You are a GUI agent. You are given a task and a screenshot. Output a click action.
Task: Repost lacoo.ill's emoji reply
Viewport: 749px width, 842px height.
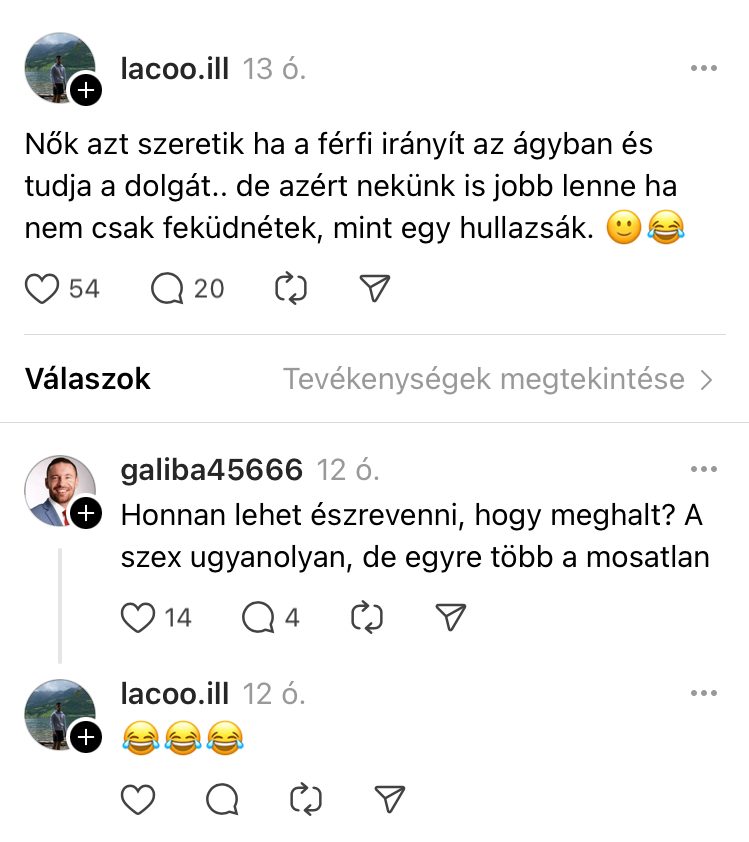click(304, 799)
